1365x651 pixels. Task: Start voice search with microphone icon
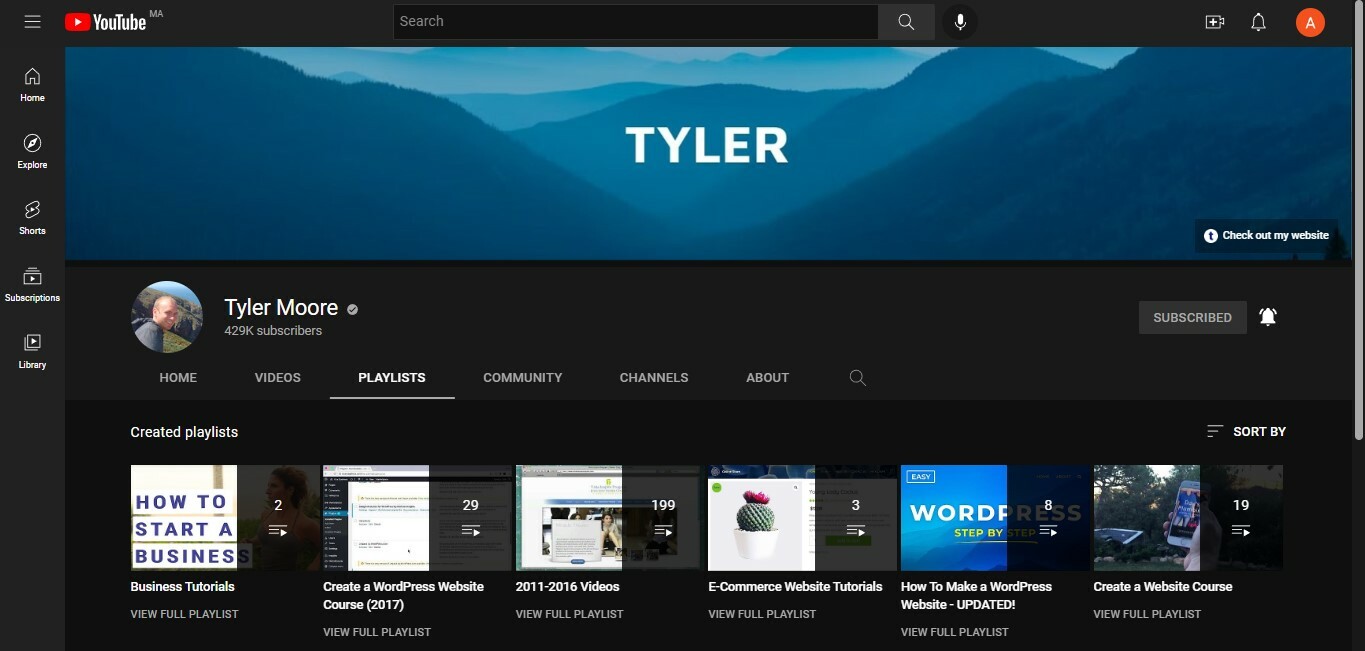(960, 22)
